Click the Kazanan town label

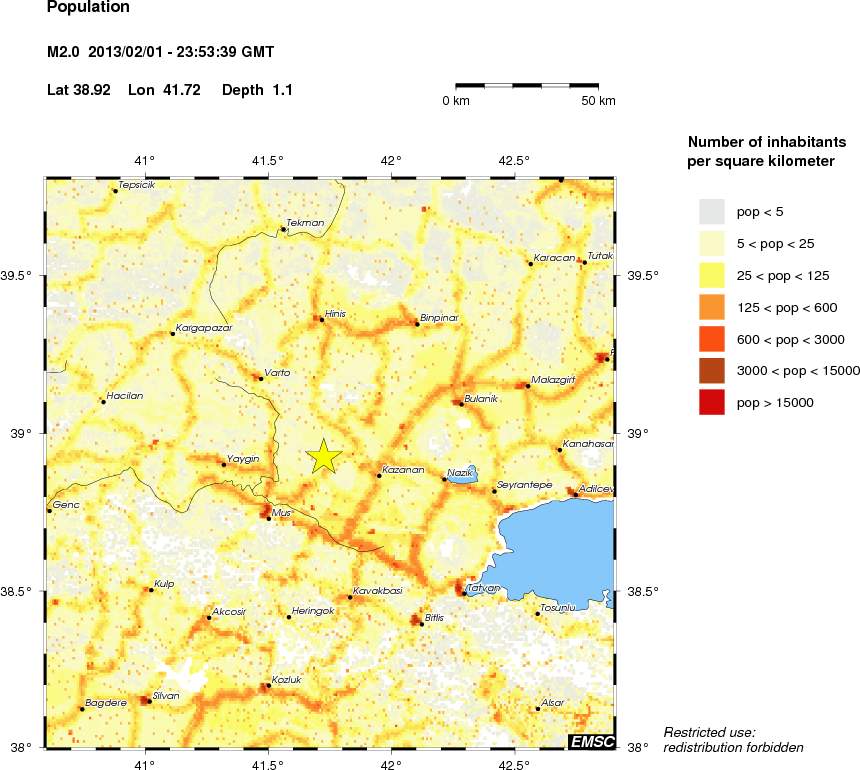pyautogui.click(x=404, y=469)
